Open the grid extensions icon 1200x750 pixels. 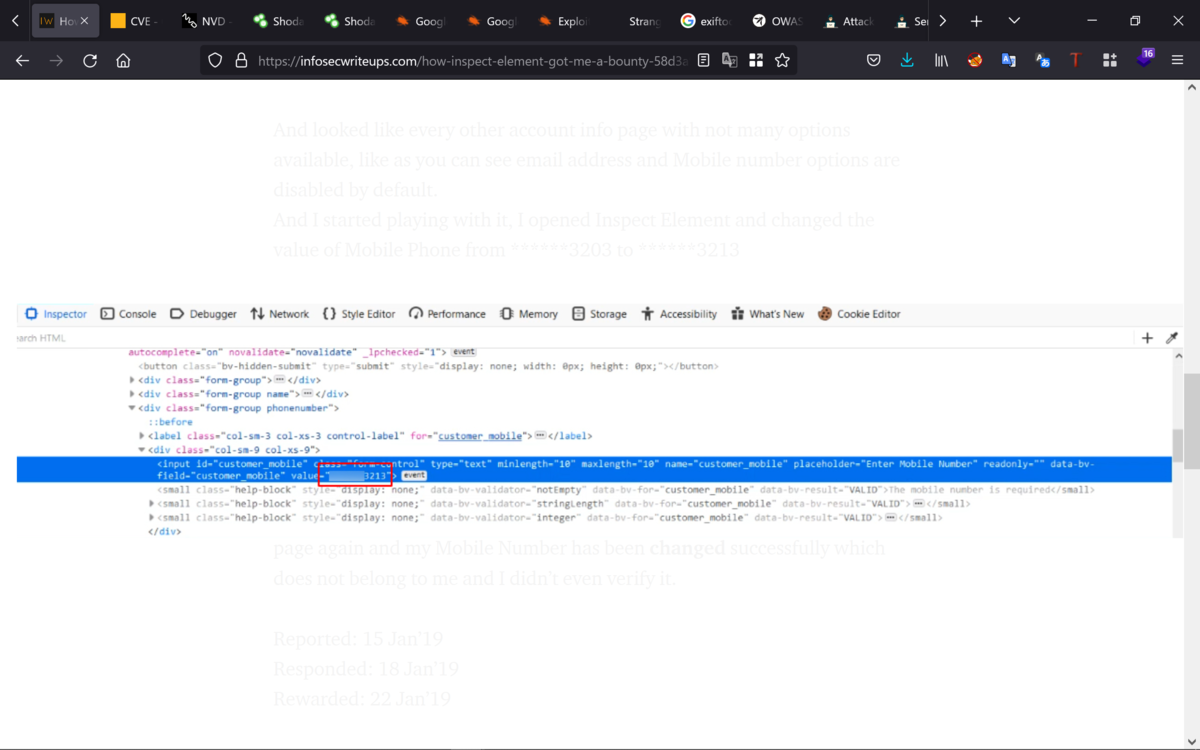pos(1110,61)
